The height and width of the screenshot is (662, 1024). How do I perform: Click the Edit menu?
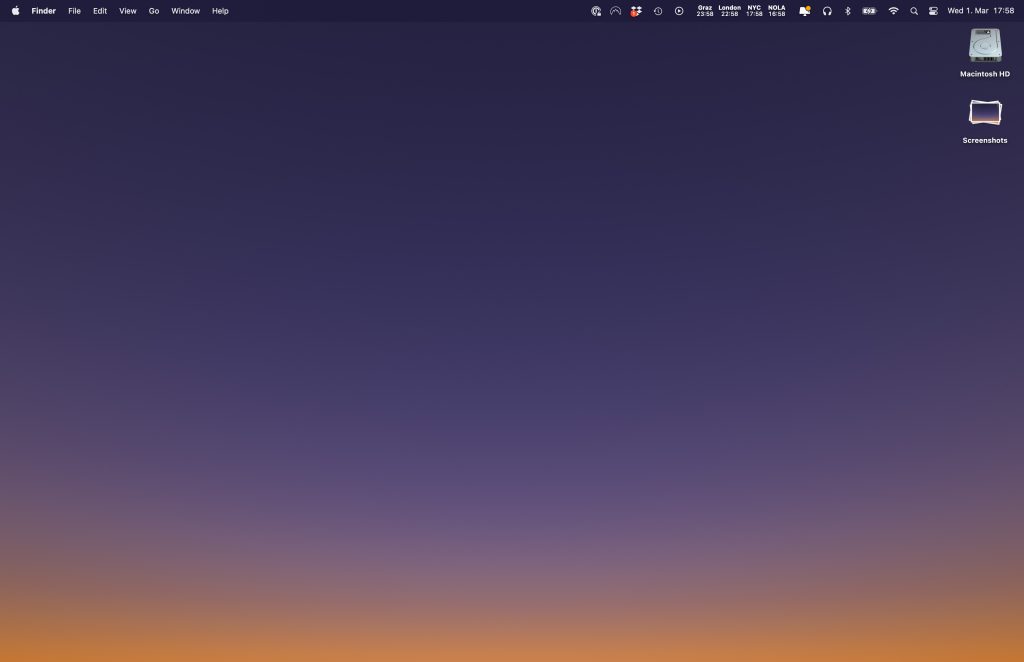tap(100, 11)
